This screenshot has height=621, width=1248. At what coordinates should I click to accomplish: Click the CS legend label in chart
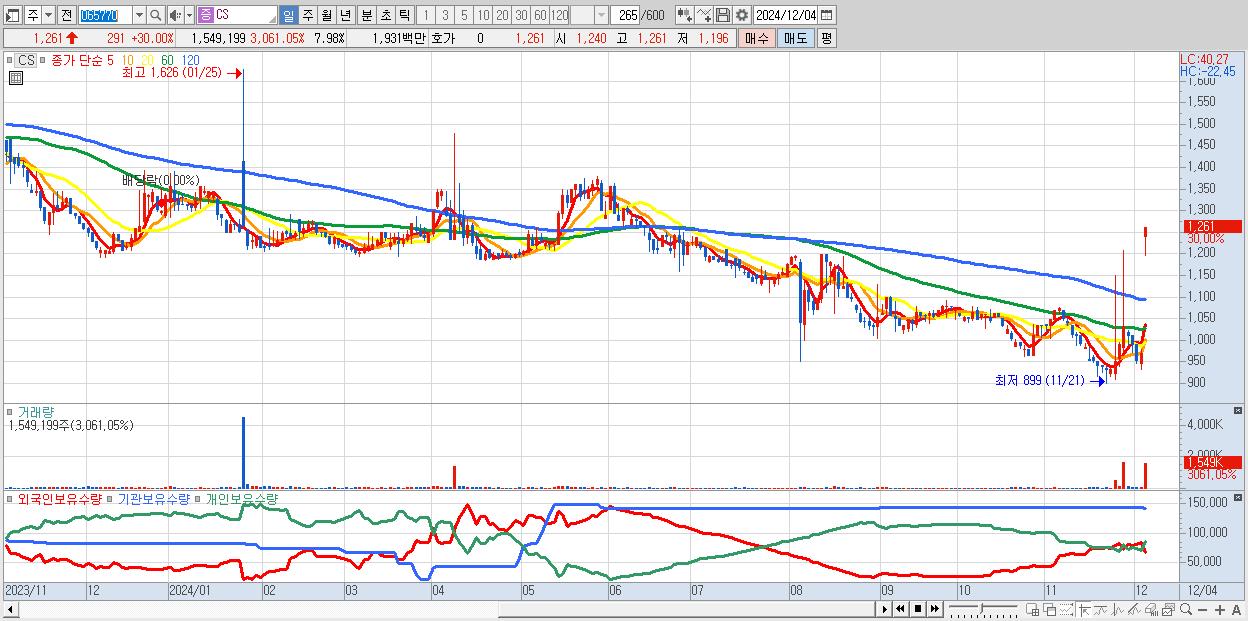(x=25, y=60)
